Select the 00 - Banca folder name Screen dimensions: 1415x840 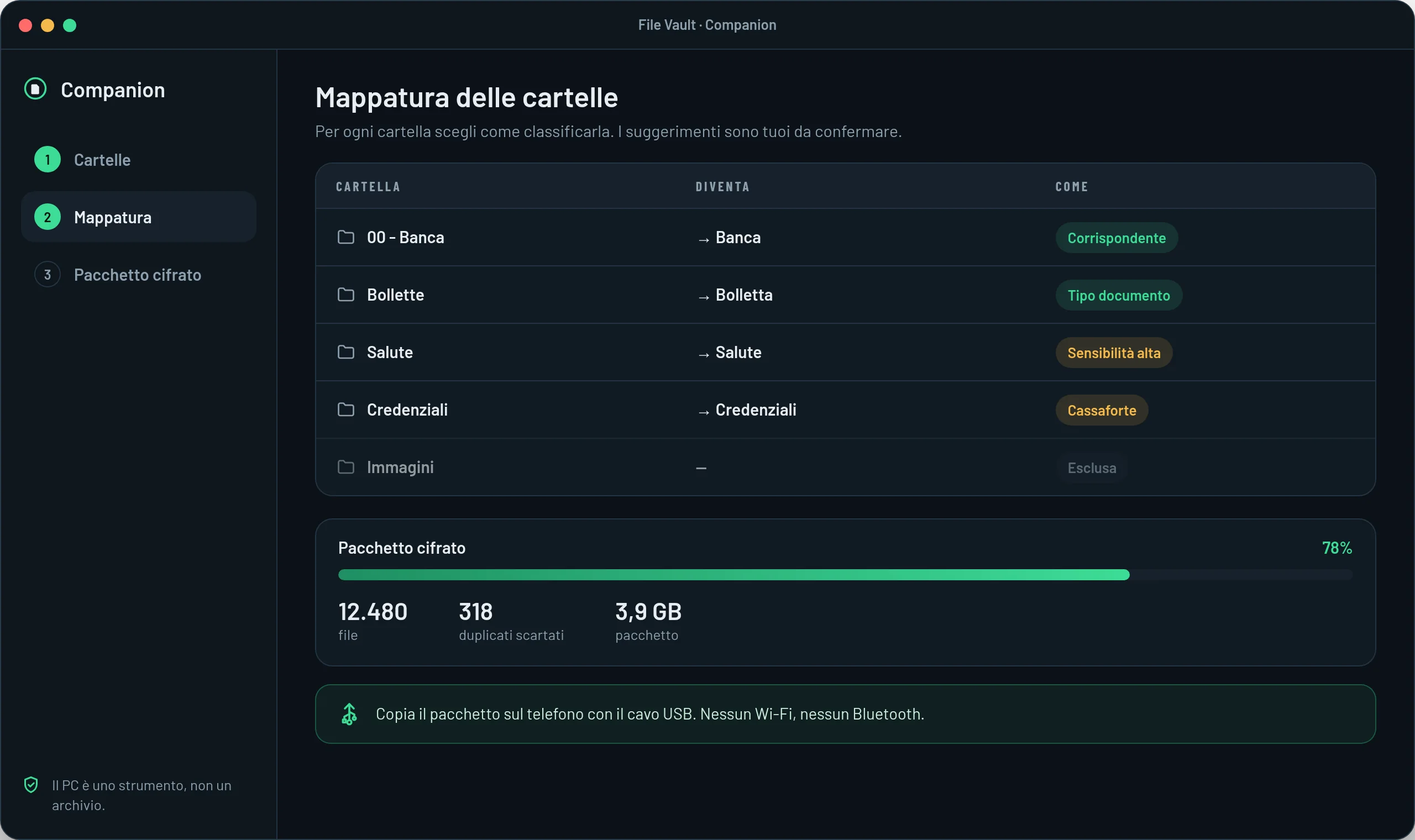(x=405, y=237)
